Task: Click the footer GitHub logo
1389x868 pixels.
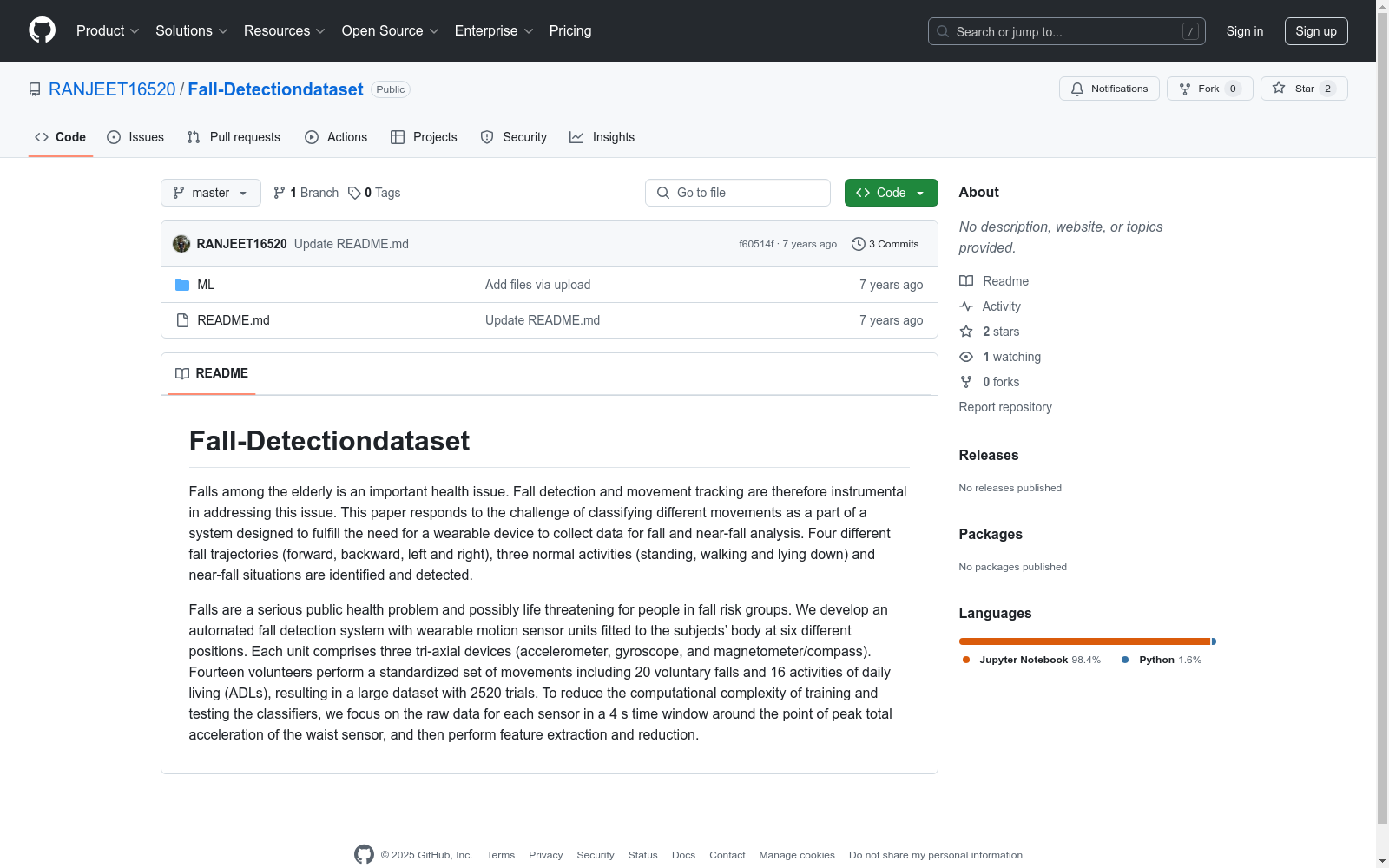Action: (364, 854)
